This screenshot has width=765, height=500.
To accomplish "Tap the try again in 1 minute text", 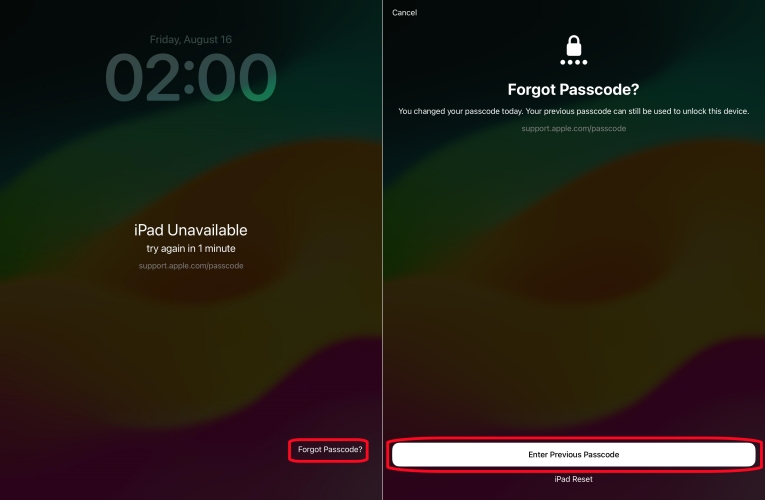I will click(x=191, y=248).
